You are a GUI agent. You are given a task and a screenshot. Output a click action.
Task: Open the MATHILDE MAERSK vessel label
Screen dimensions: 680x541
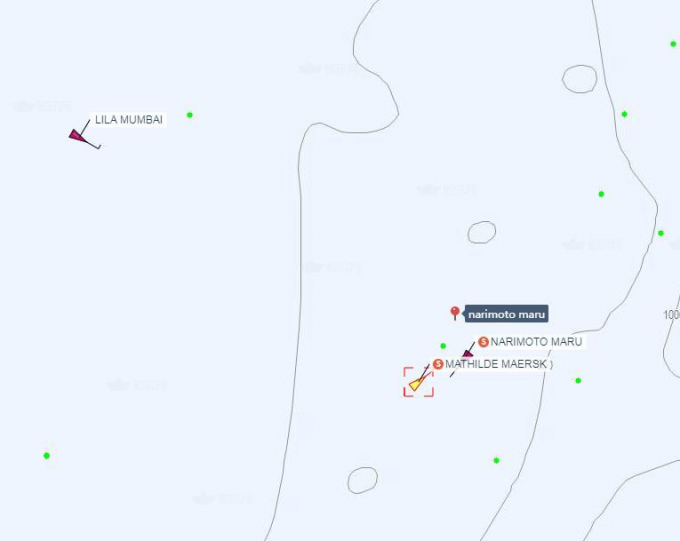[x=496, y=364]
